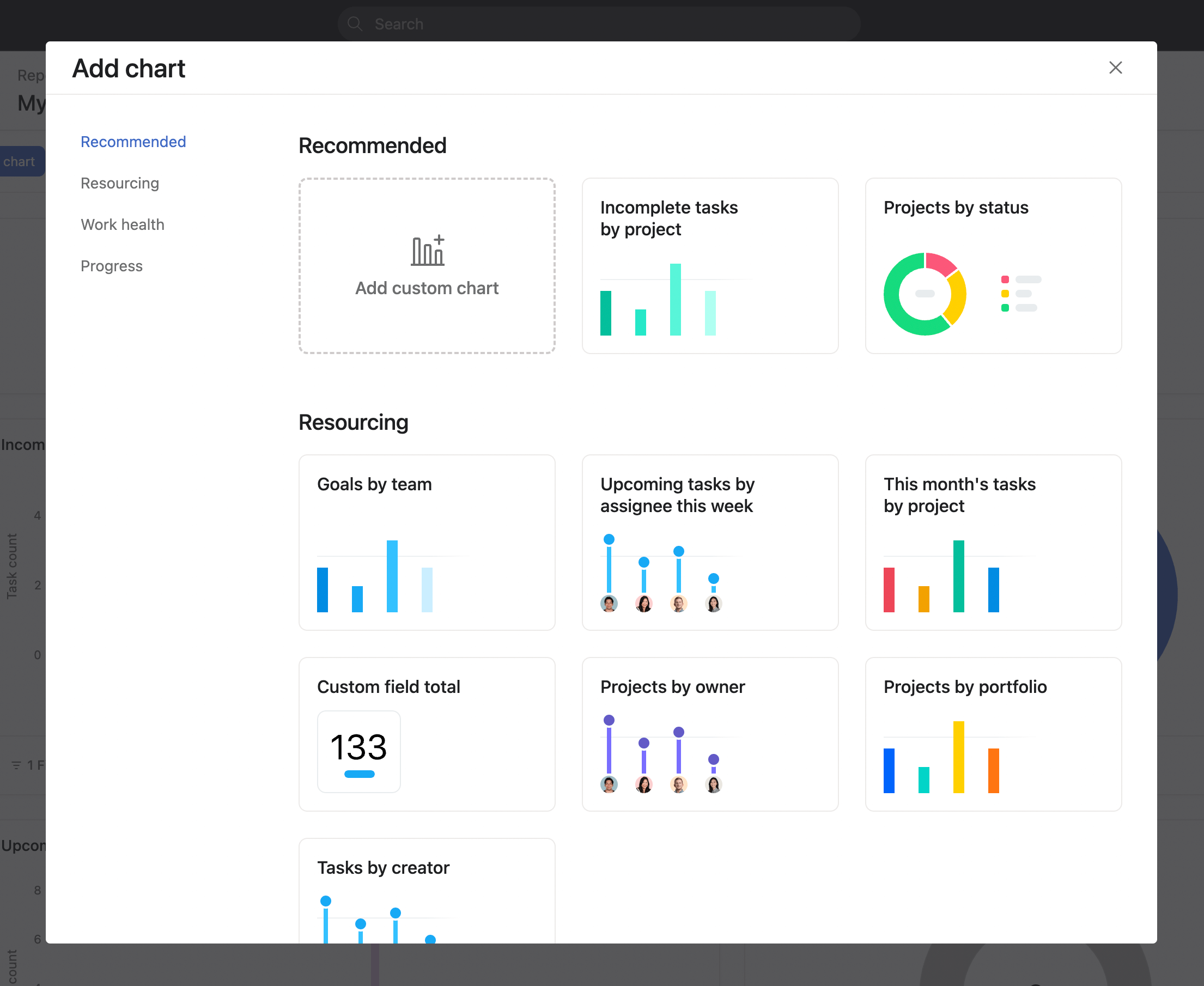Click the Add custom chart label
This screenshot has height=986, width=1204.
pyautogui.click(x=427, y=289)
